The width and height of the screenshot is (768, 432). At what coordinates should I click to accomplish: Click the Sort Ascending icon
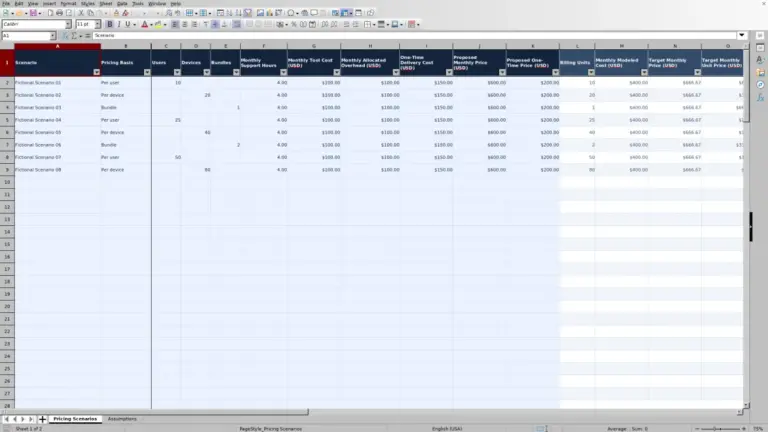point(229,13)
